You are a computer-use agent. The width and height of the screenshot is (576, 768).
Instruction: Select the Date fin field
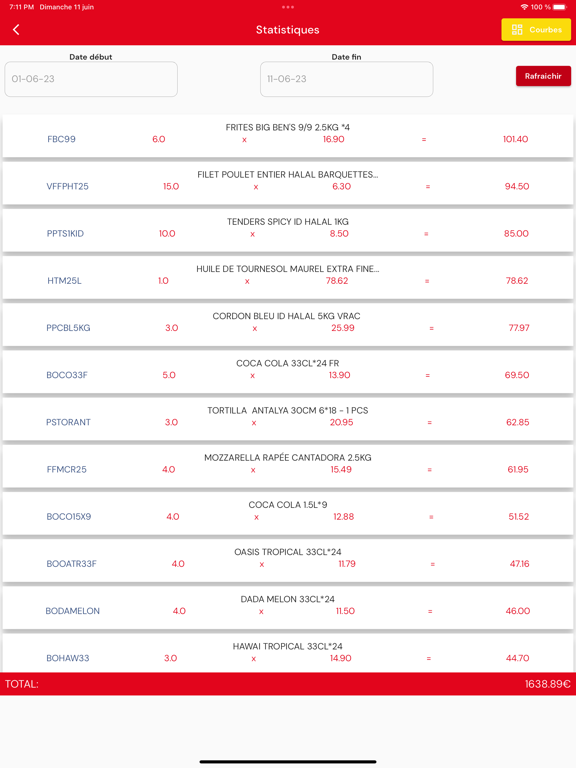[x=346, y=79]
